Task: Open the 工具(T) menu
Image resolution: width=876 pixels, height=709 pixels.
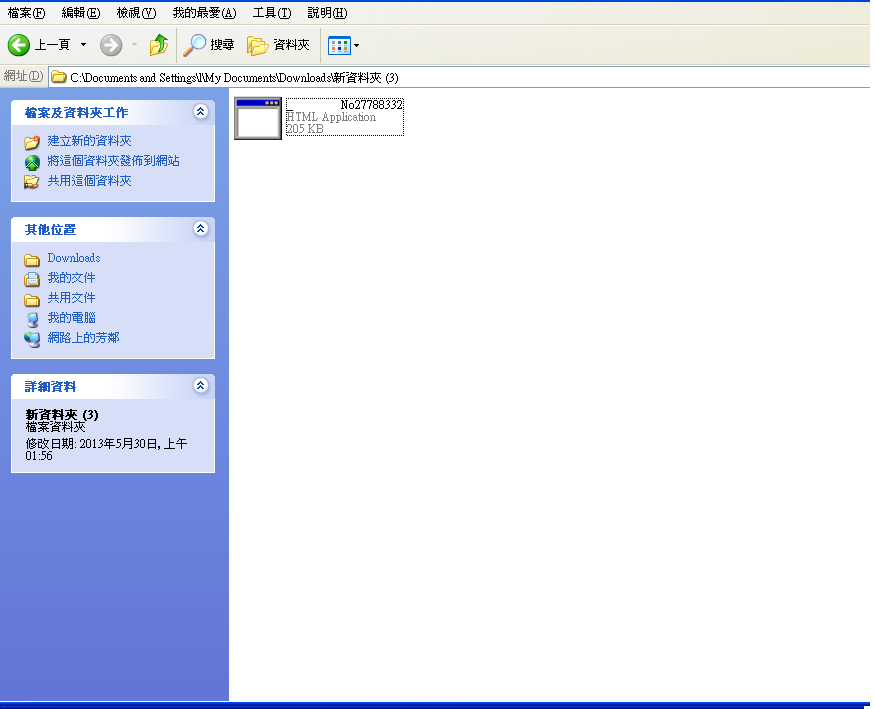Action: (272, 12)
